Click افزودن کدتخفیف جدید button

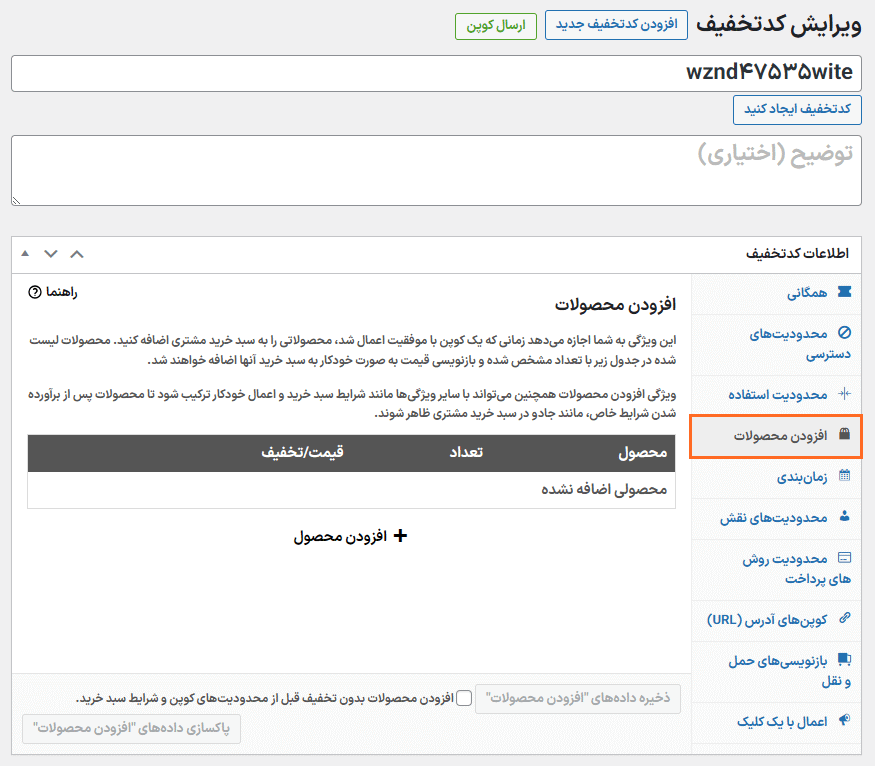point(616,25)
